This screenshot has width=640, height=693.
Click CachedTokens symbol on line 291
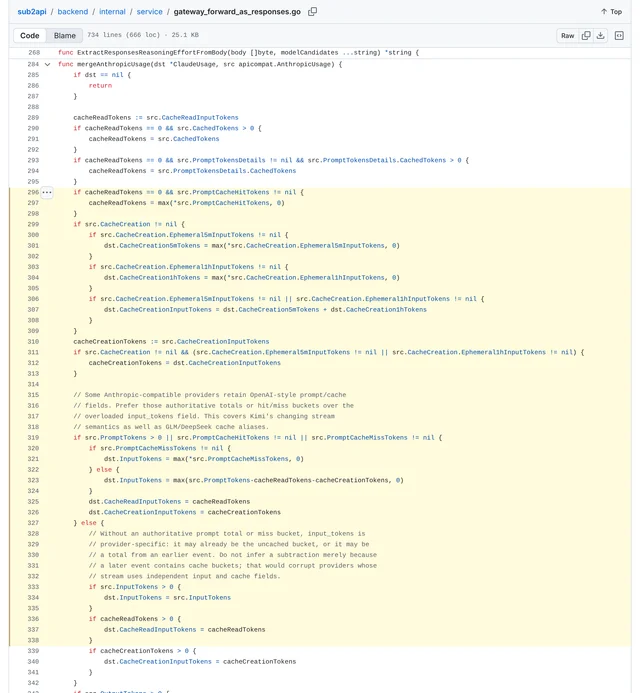(196, 139)
